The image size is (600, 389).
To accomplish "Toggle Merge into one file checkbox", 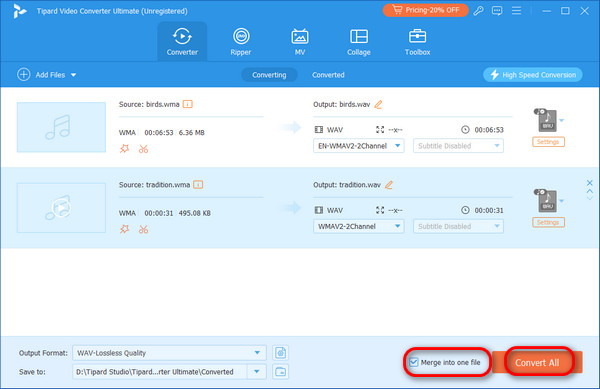I will (414, 362).
